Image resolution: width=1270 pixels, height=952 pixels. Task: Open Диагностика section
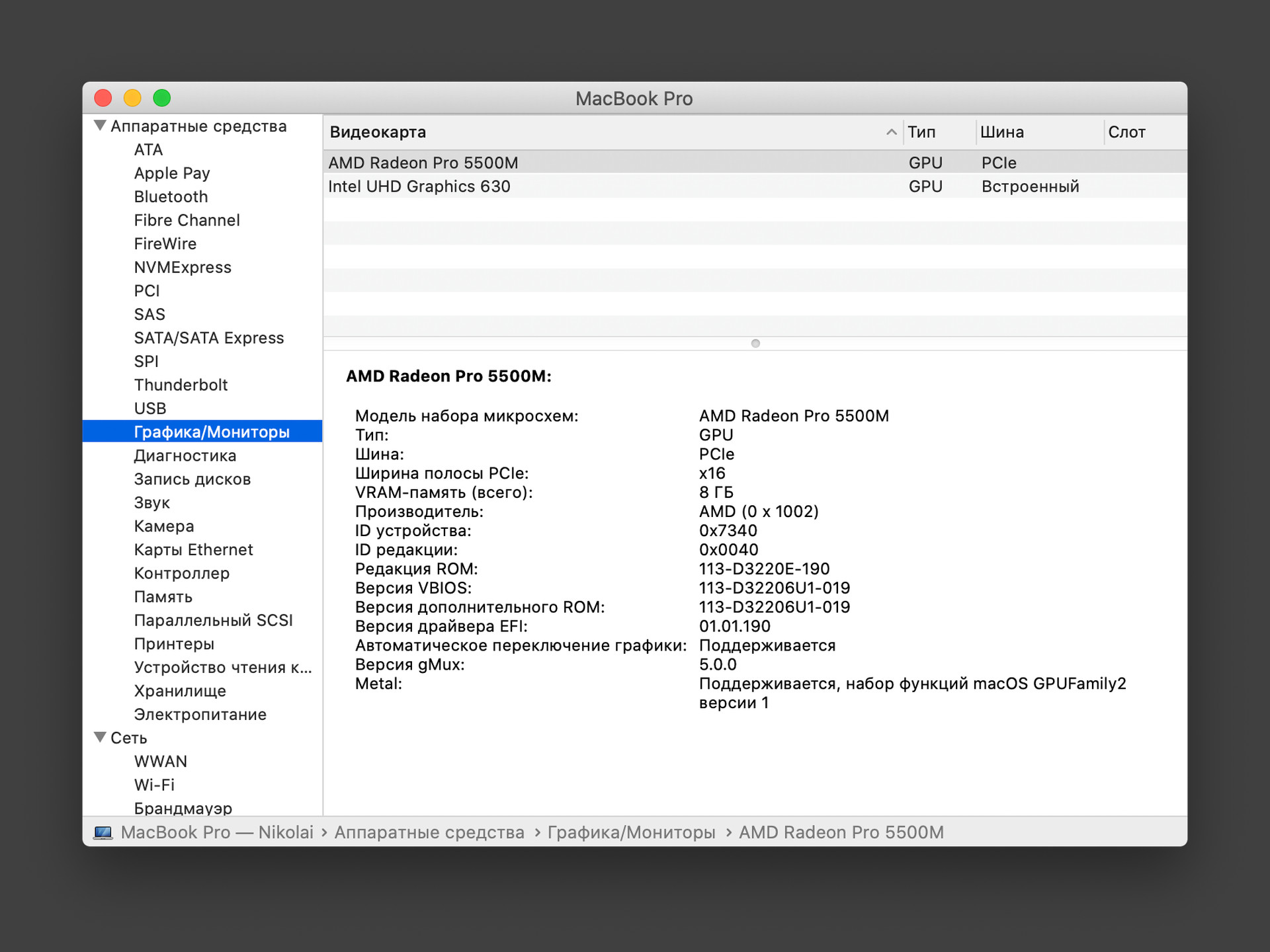click(x=185, y=456)
